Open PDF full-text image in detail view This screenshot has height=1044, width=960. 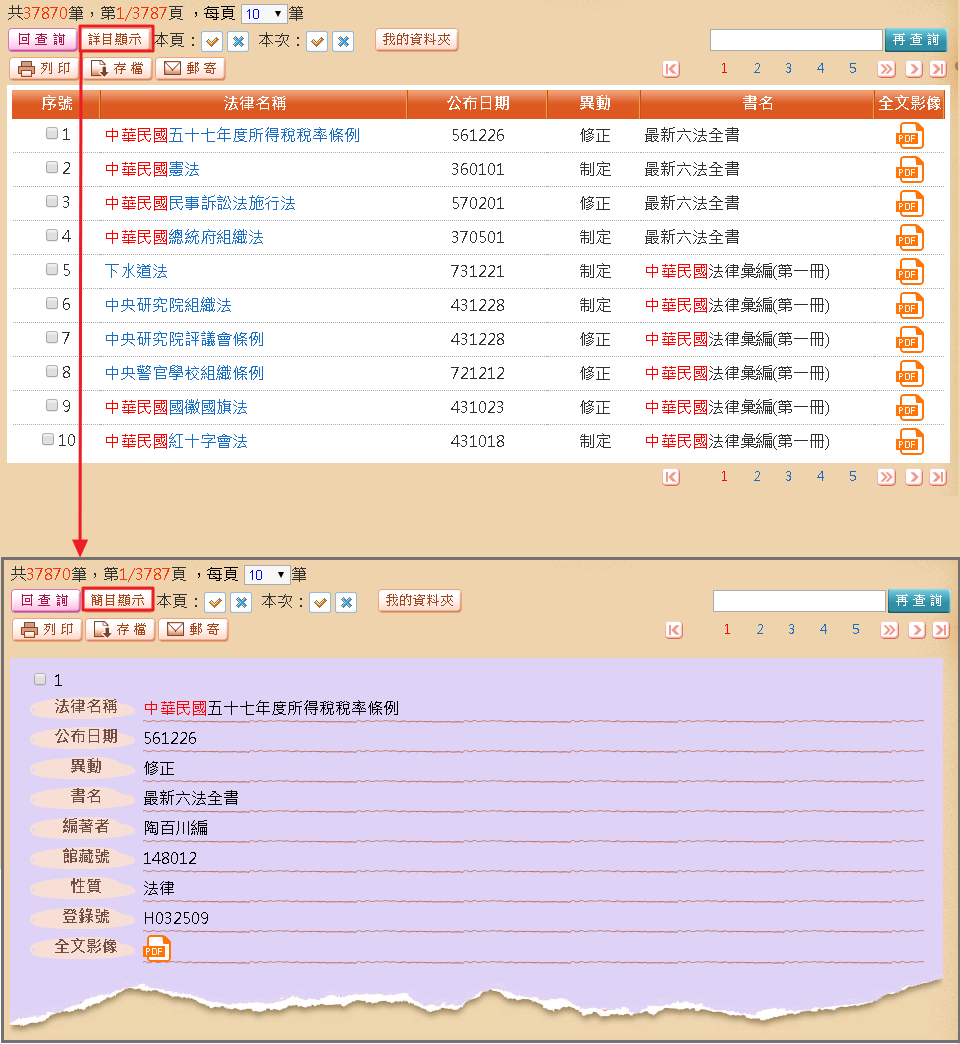click(157, 948)
